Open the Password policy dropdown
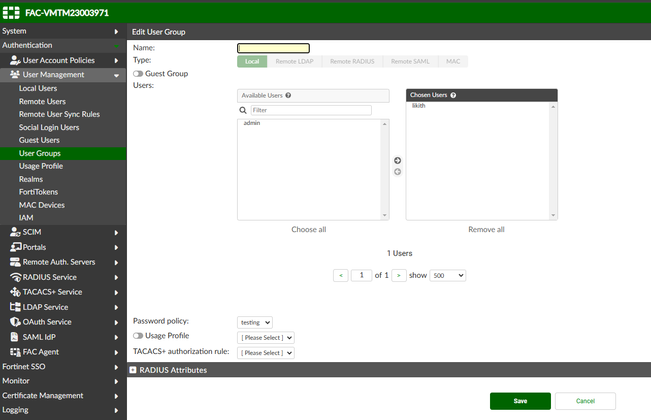The image size is (651, 420). pos(255,322)
